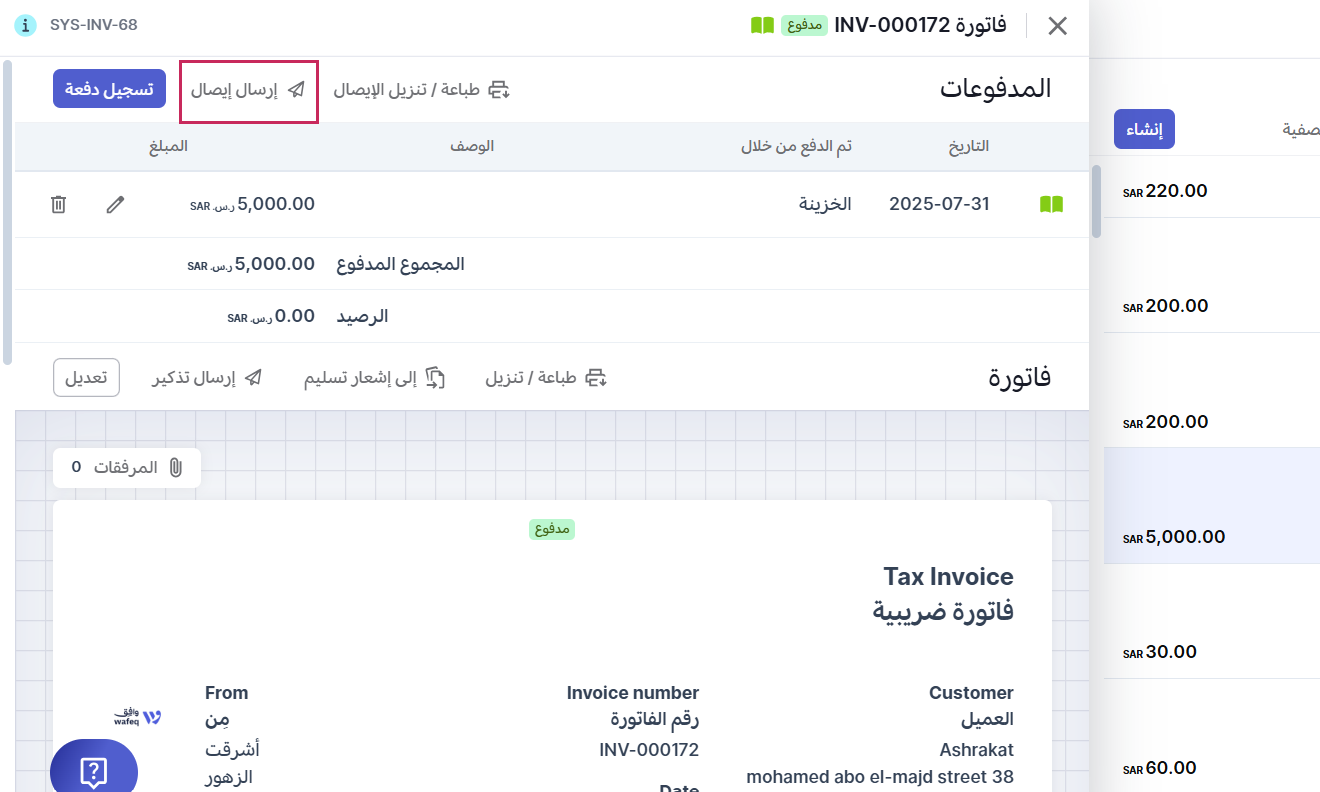Viewport: 1320px width, 792px height.
Task: Click the إنشاء create button
Action: (x=1144, y=130)
